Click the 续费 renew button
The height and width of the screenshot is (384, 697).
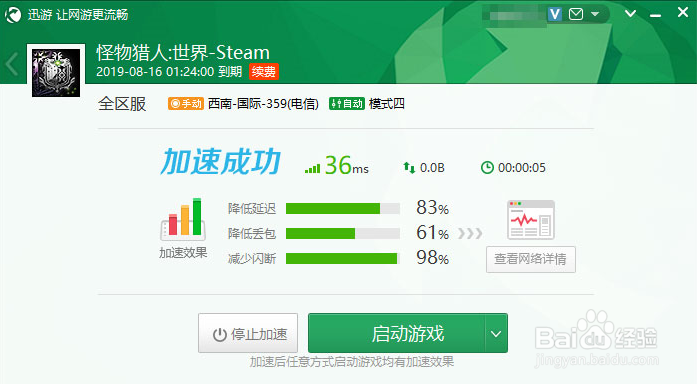pos(264,72)
